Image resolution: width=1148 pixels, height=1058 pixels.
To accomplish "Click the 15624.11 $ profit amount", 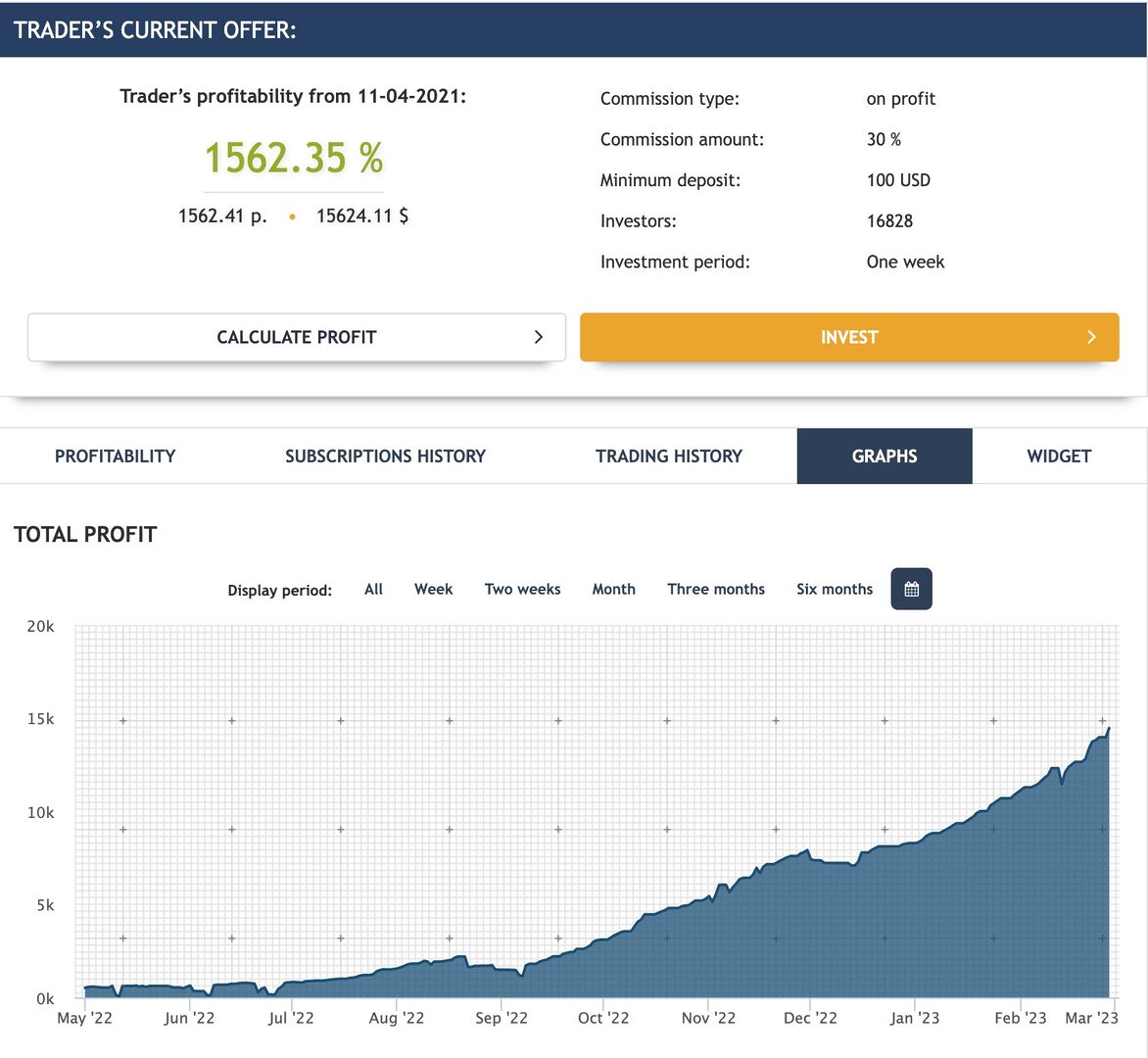I will (x=362, y=216).
